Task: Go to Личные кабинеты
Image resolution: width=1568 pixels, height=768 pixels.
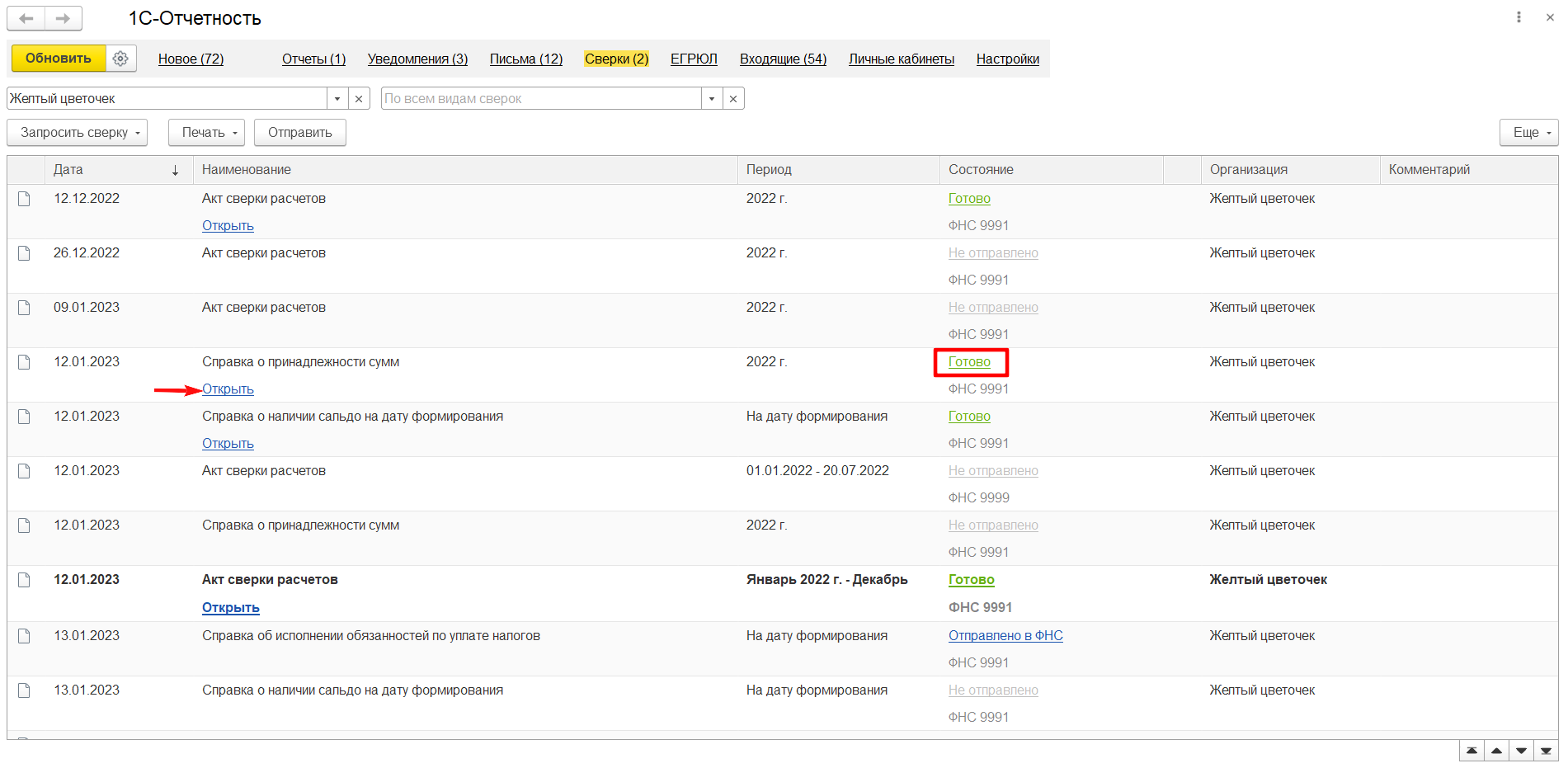Action: pos(902,59)
